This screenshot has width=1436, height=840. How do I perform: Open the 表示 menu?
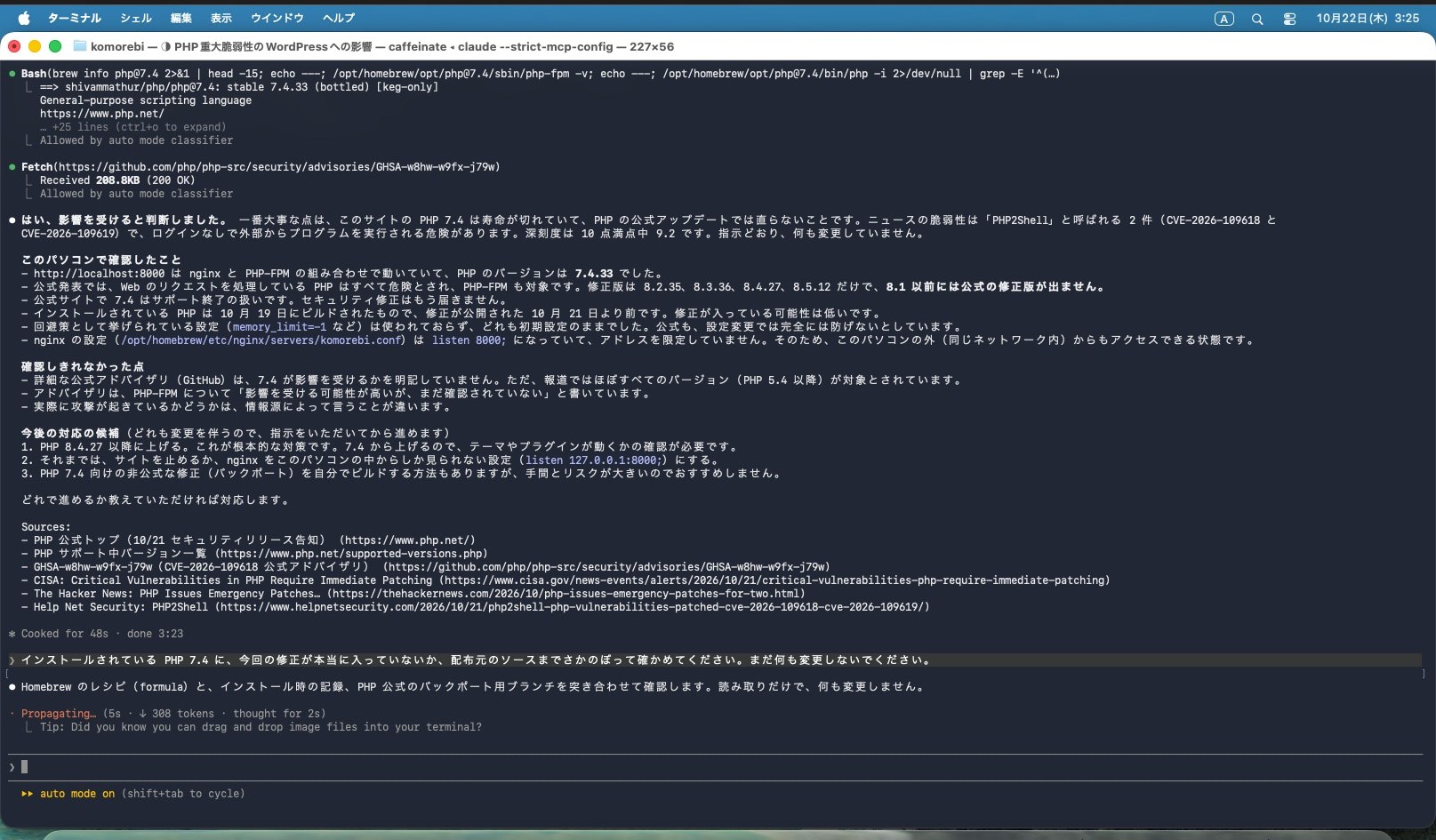(221, 18)
